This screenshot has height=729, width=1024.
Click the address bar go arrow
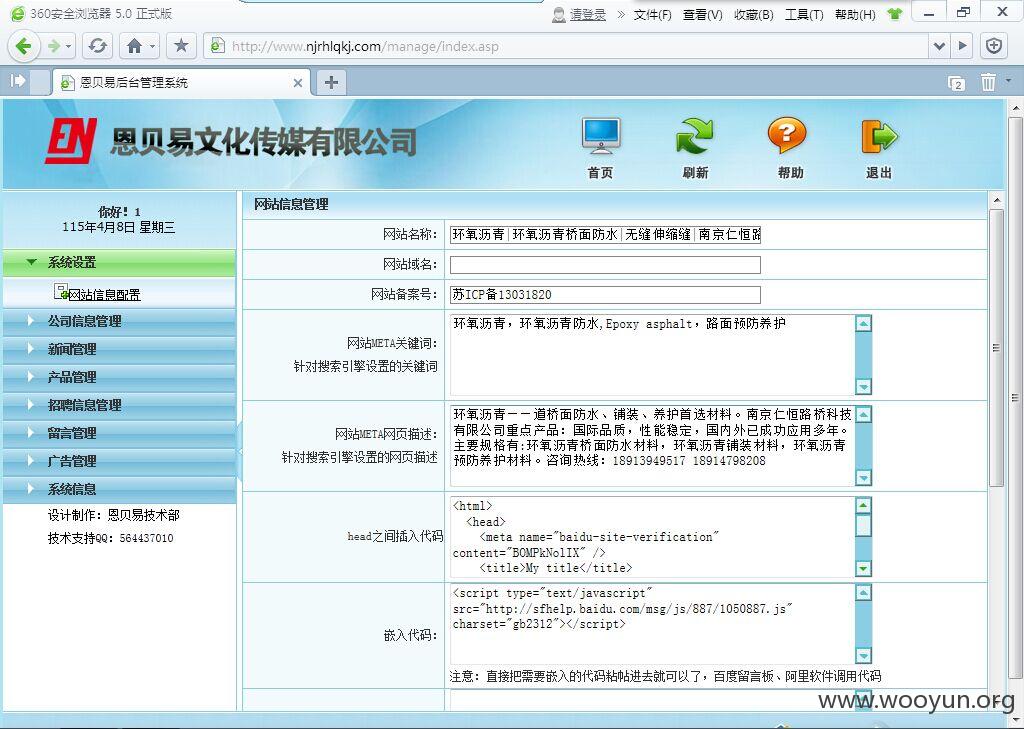pyautogui.click(x=963, y=46)
